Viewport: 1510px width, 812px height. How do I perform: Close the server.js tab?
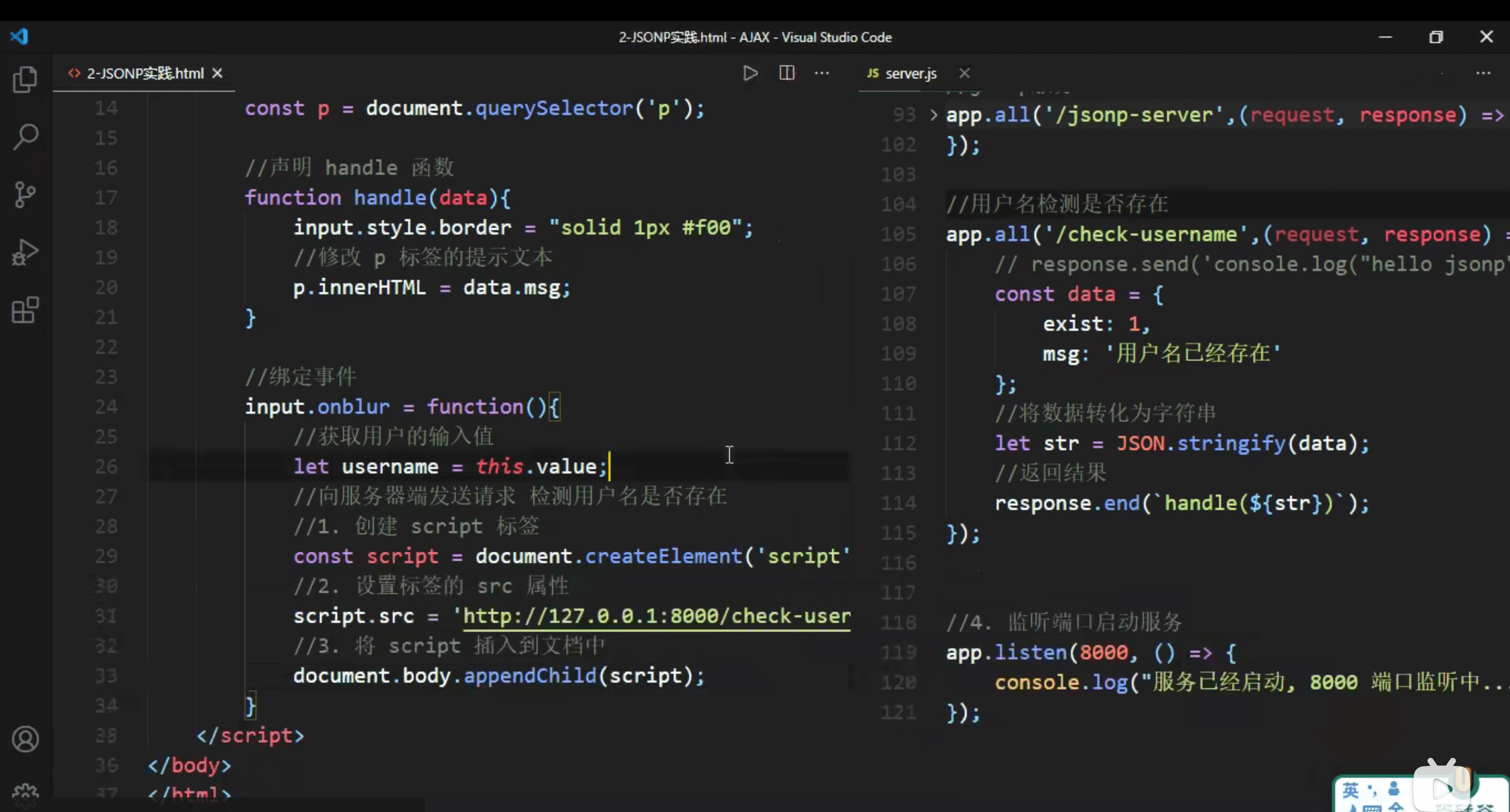(964, 73)
